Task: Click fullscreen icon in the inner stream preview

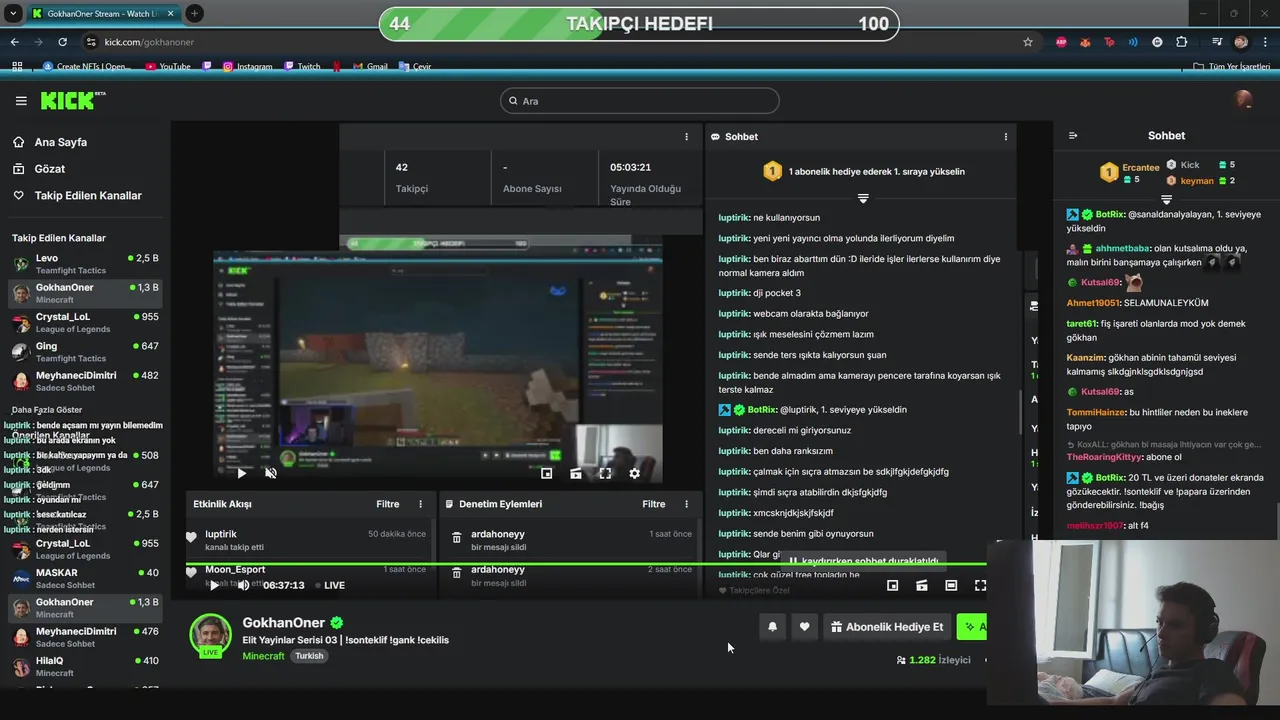Action: tap(605, 473)
